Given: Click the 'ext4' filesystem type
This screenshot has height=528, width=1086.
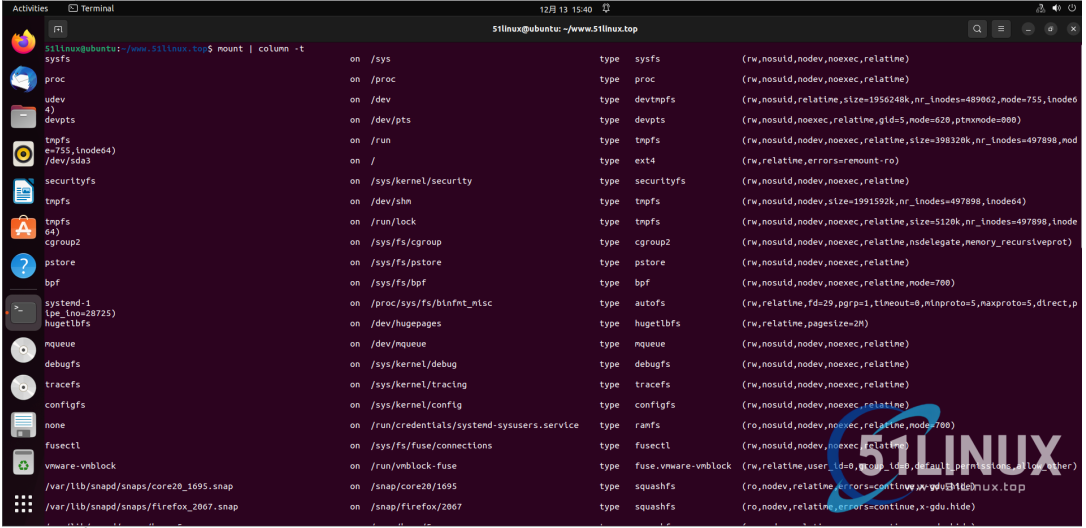Looking at the screenshot, I should pos(645,161).
